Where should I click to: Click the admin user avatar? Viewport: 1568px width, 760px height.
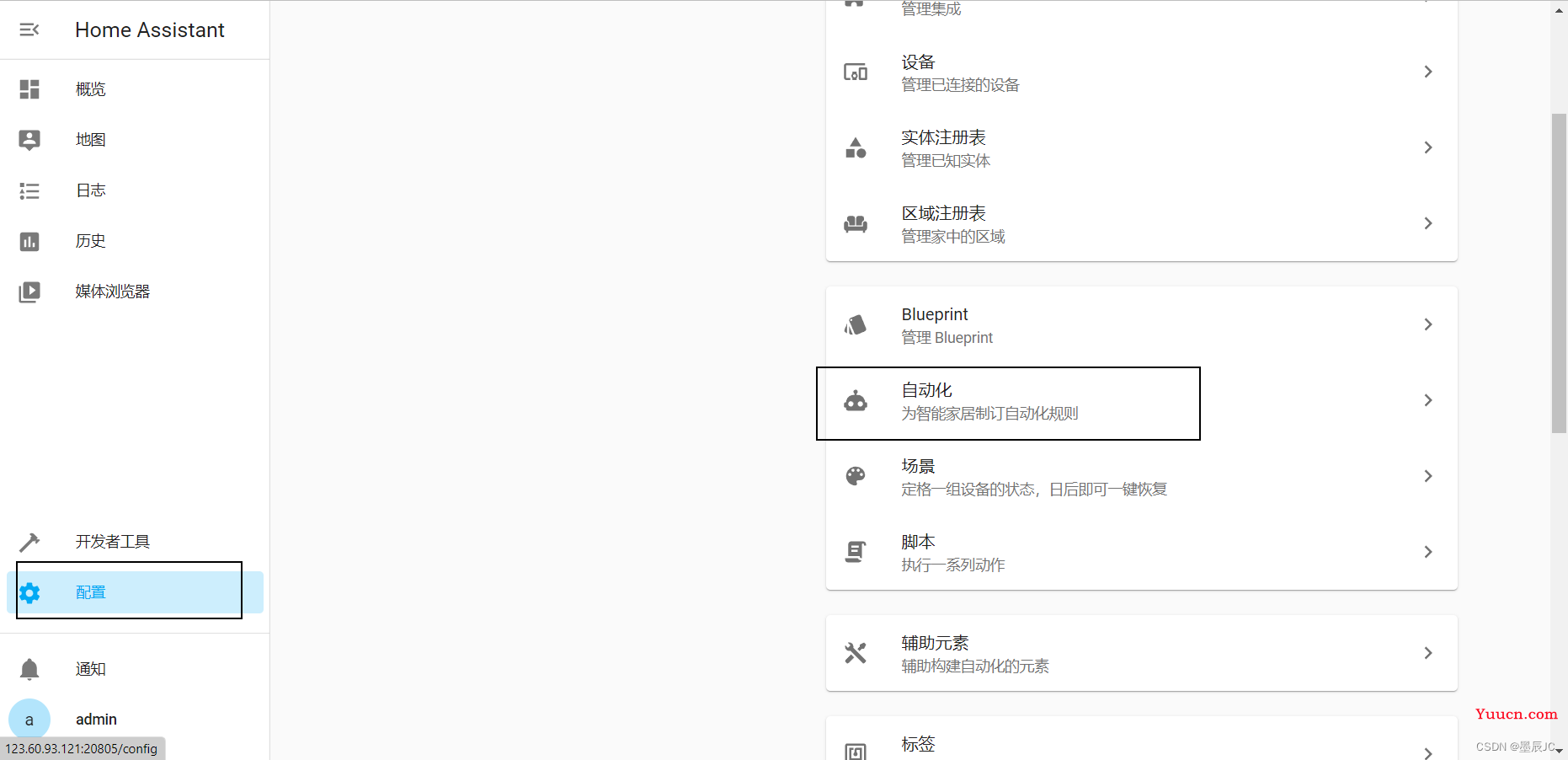coord(29,720)
